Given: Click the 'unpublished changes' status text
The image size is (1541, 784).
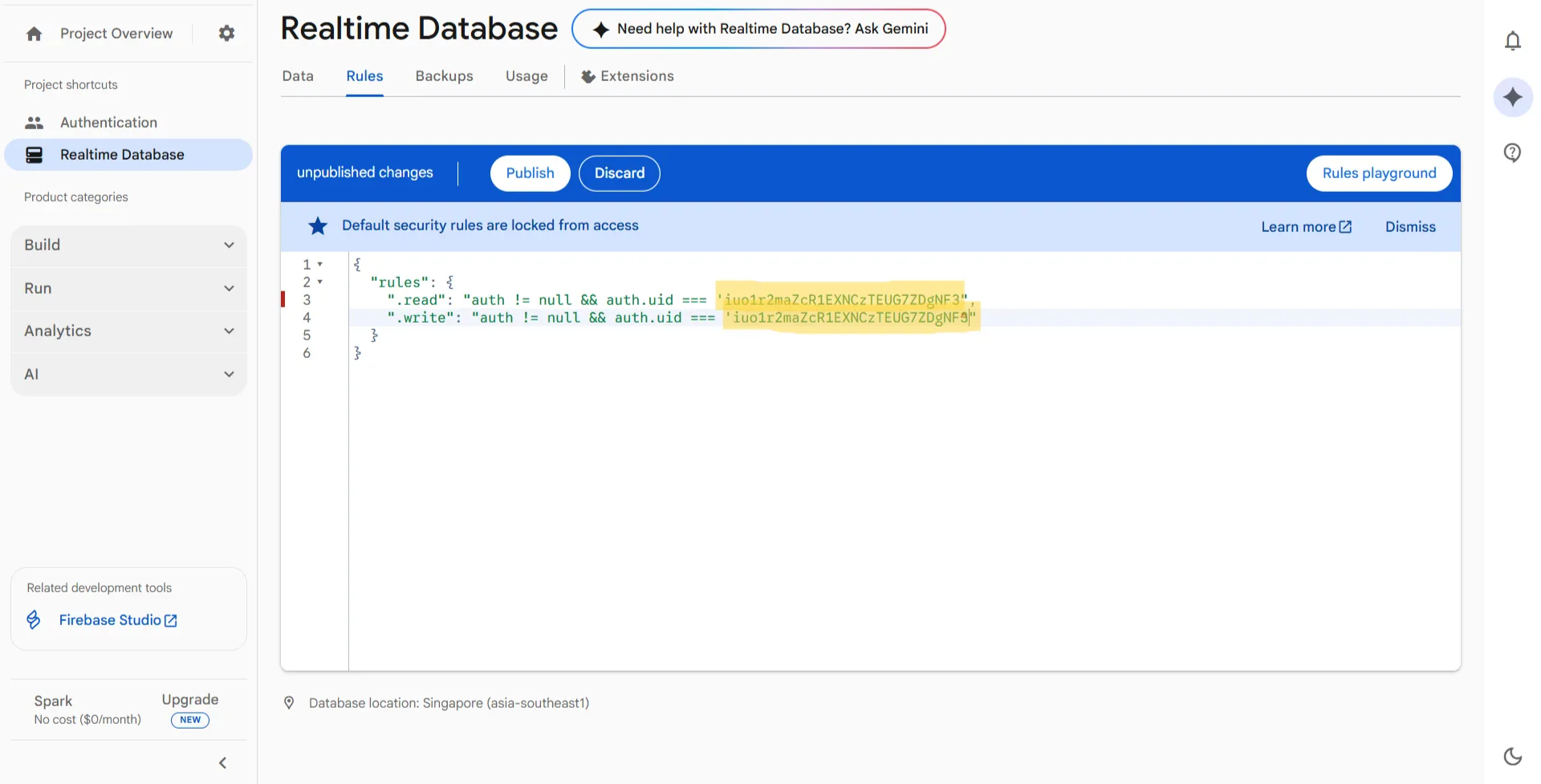Looking at the screenshot, I should click(x=365, y=173).
